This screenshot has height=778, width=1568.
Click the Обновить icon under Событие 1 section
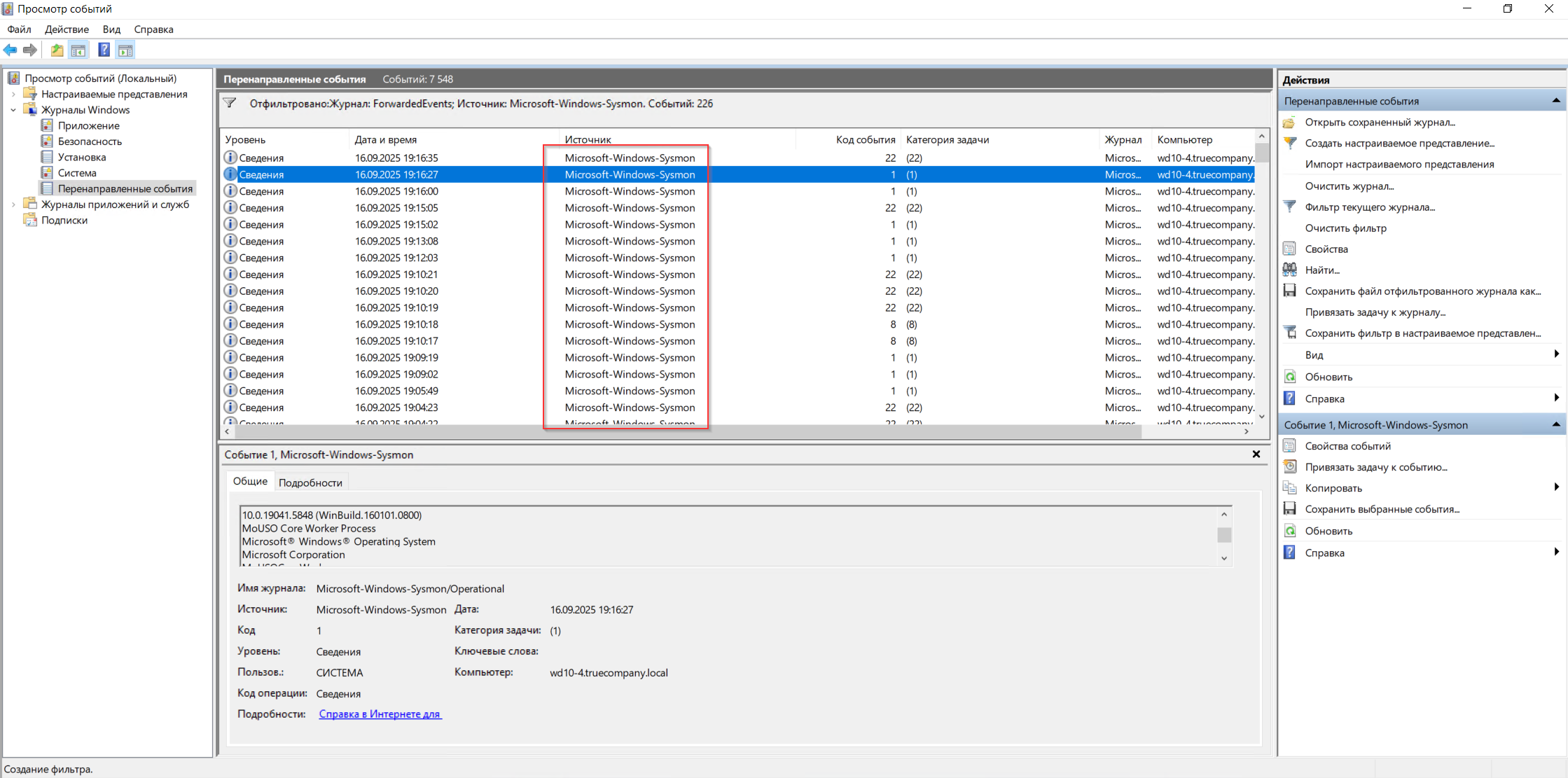click(x=1289, y=531)
